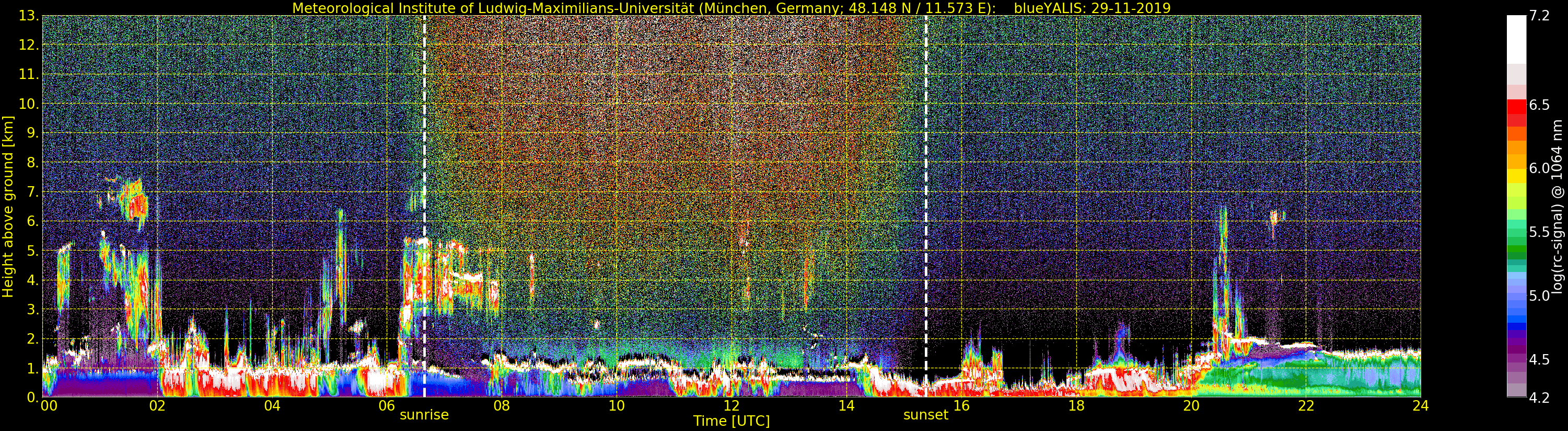Click the colorbar value '4.2'

(1539, 398)
